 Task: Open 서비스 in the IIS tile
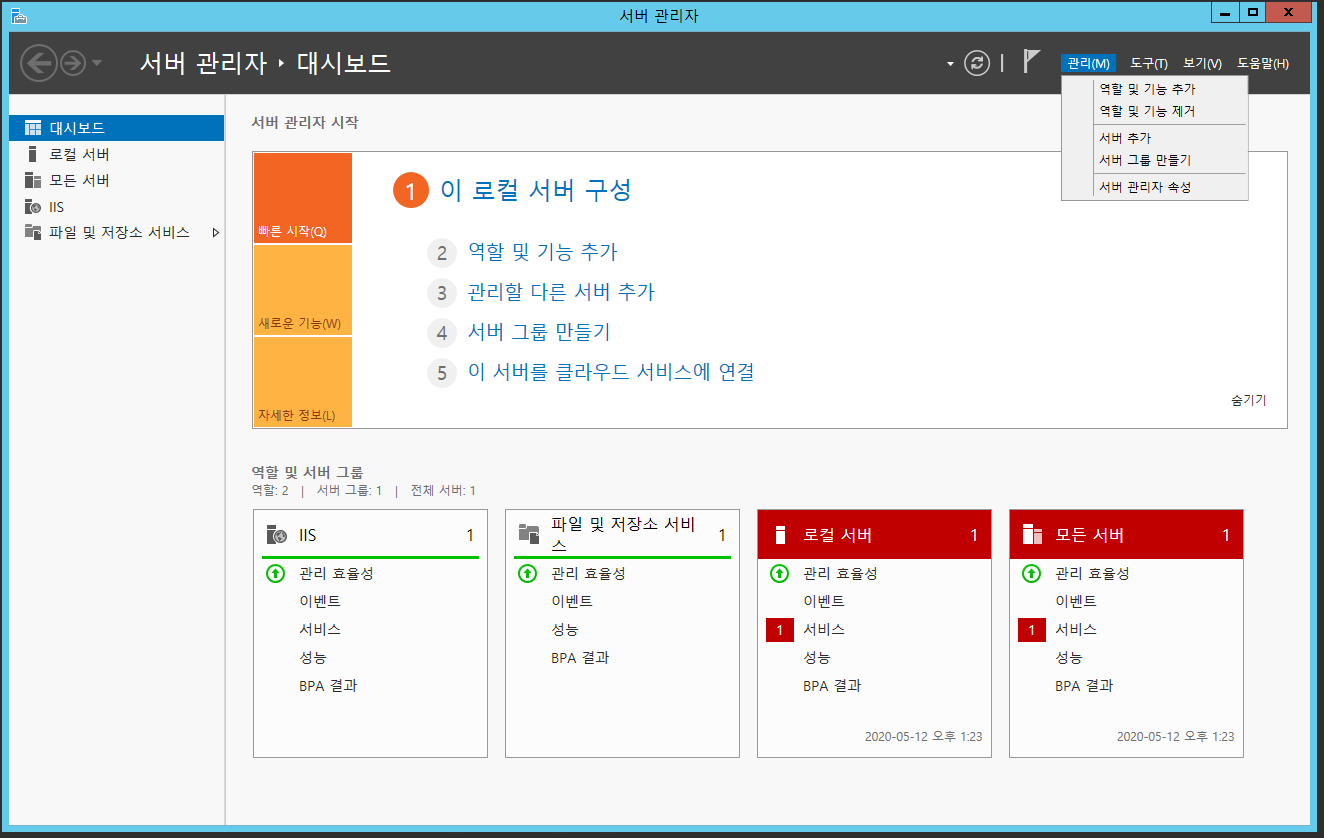pyautogui.click(x=320, y=629)
